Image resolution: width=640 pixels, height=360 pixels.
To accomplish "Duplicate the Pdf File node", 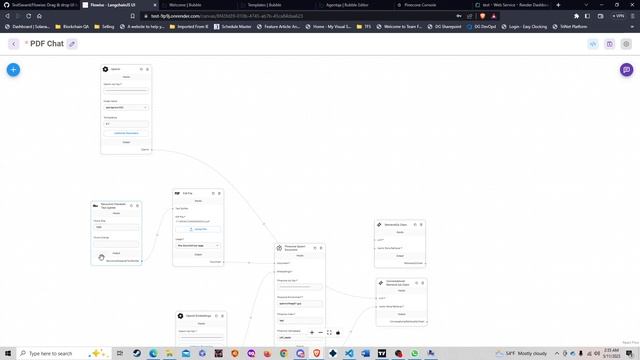I will pyautogui.click(x=213, y=193).
